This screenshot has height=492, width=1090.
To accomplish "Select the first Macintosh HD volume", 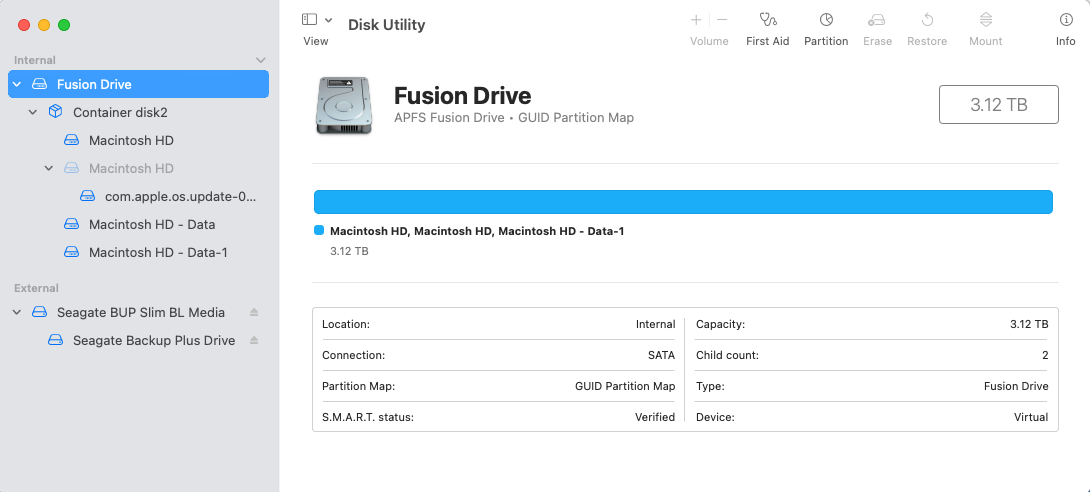I will [x=138, y=140].
